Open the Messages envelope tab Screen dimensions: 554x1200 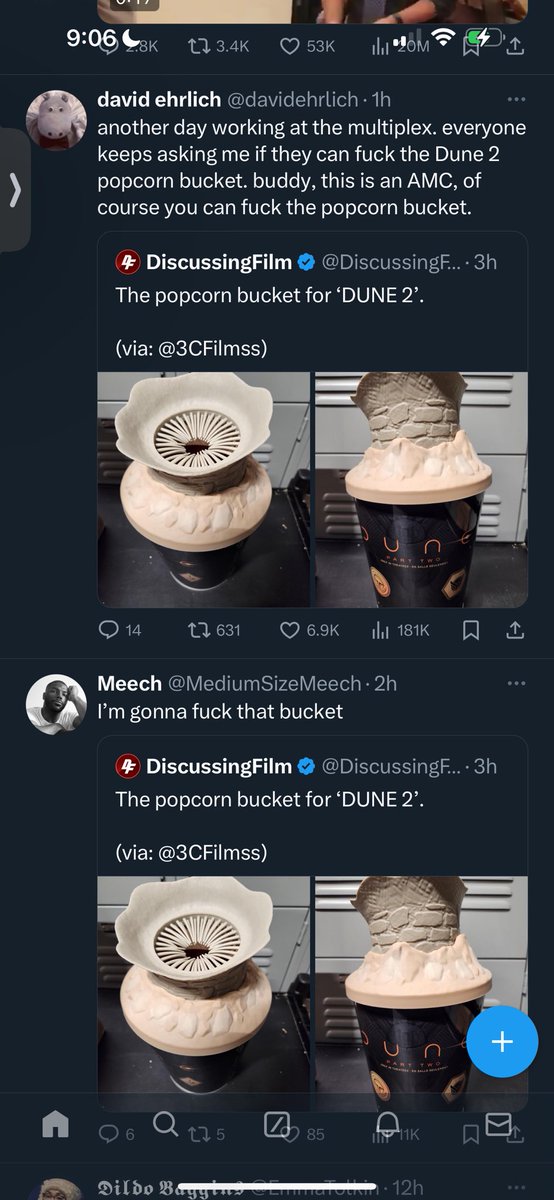click(x=497, y=1125)
